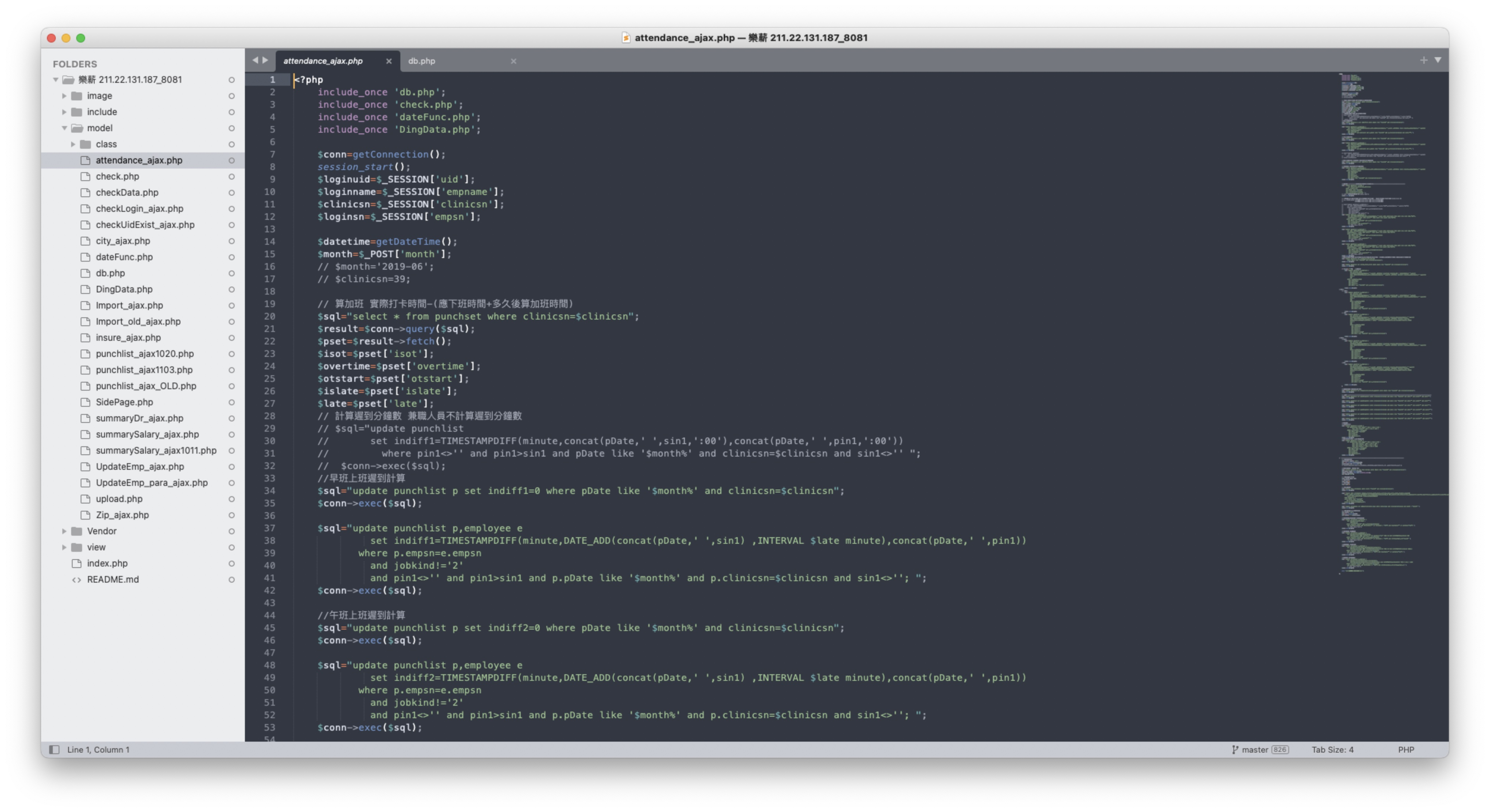Add a new tab with plus icon

tap(1424, 60)
